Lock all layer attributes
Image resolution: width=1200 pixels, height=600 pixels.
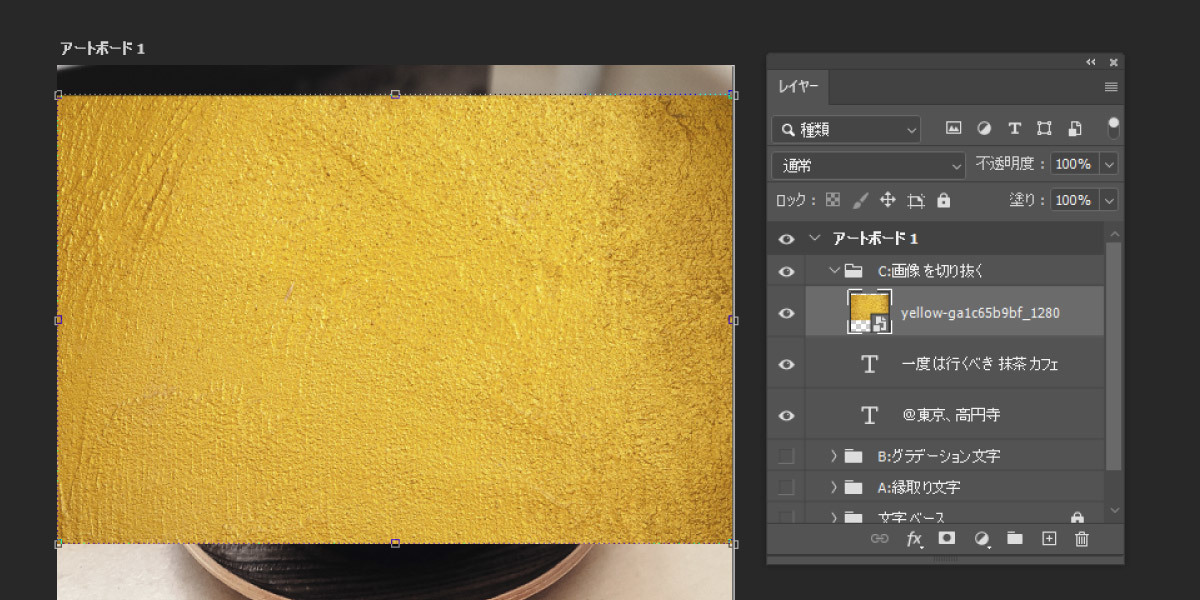coord(943,200)
